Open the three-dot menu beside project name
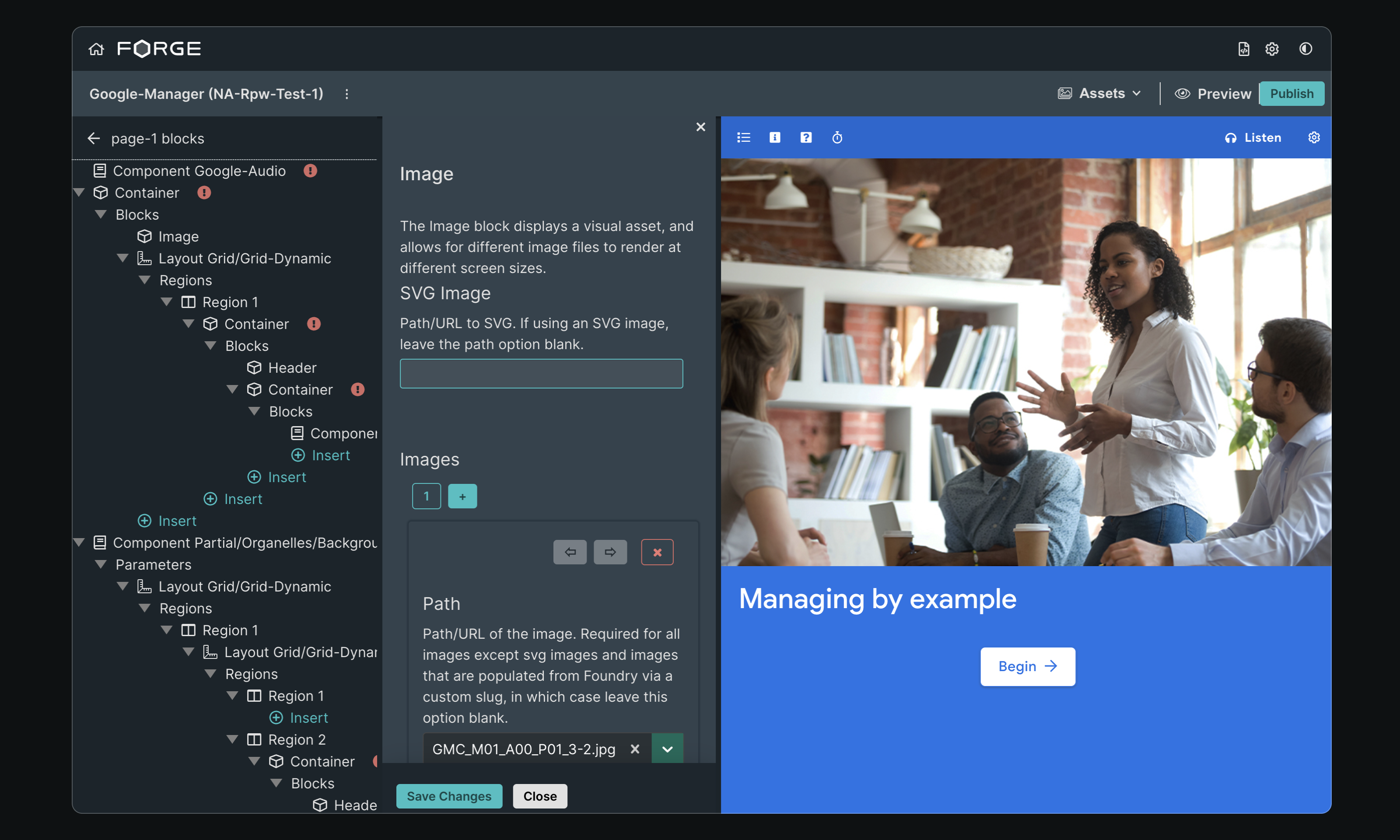 coord(347,94)
